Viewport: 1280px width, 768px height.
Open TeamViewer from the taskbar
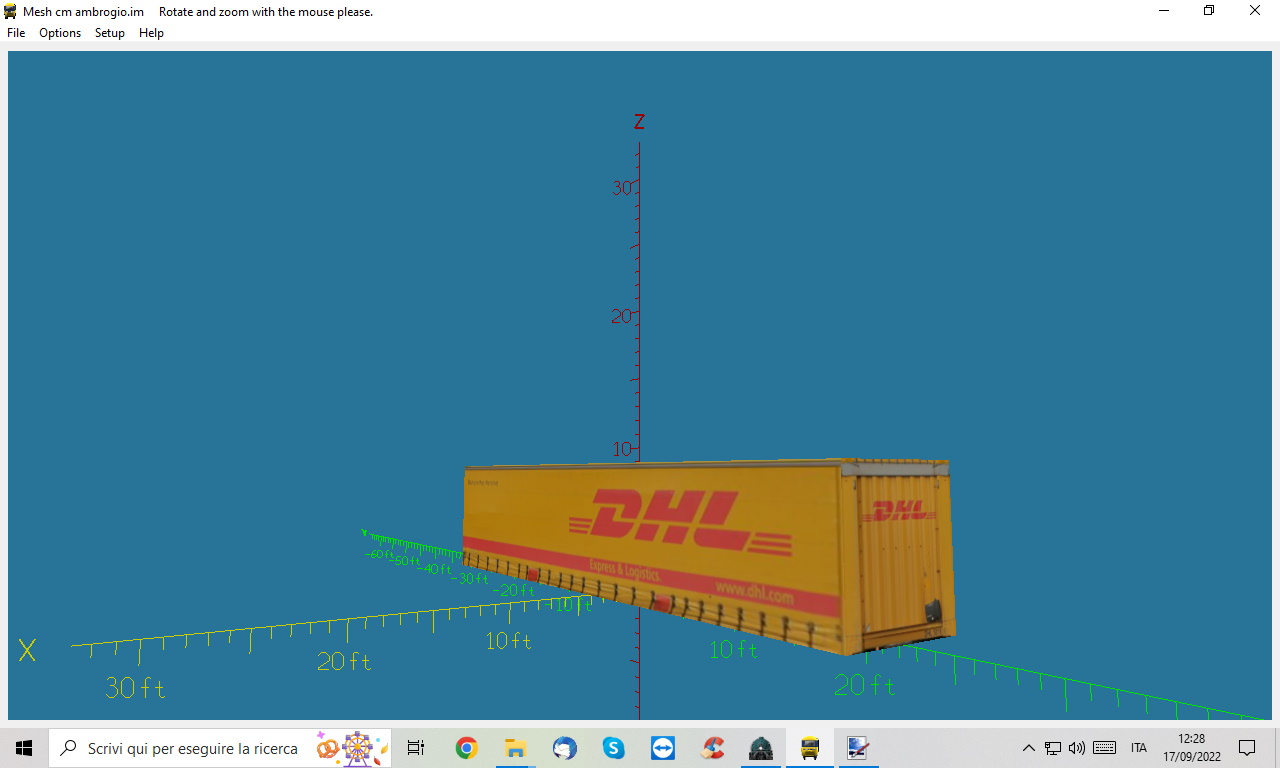(663, 748)
